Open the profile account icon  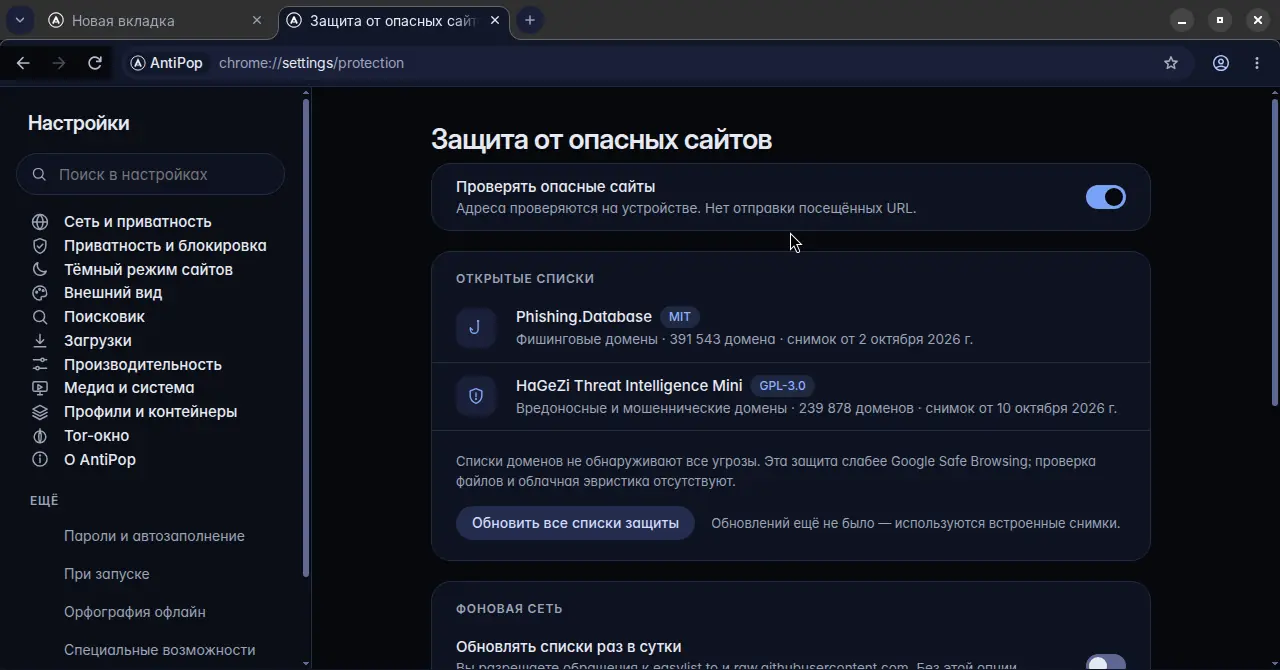pyautogui.click(x=1221, y=63)
